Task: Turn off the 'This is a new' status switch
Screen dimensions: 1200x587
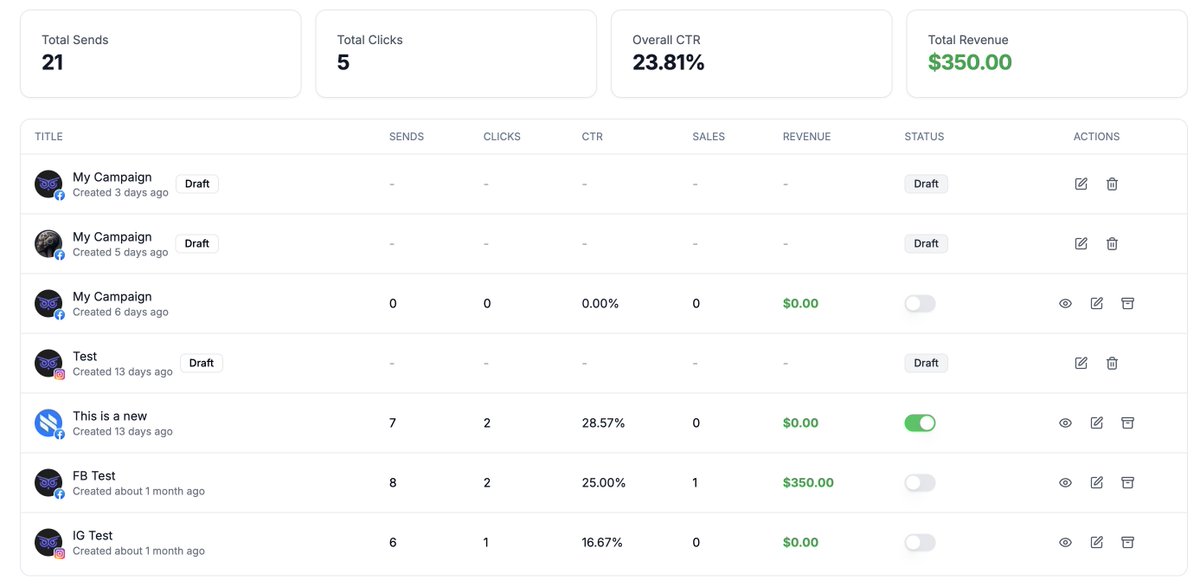Action: pos(920,423)
